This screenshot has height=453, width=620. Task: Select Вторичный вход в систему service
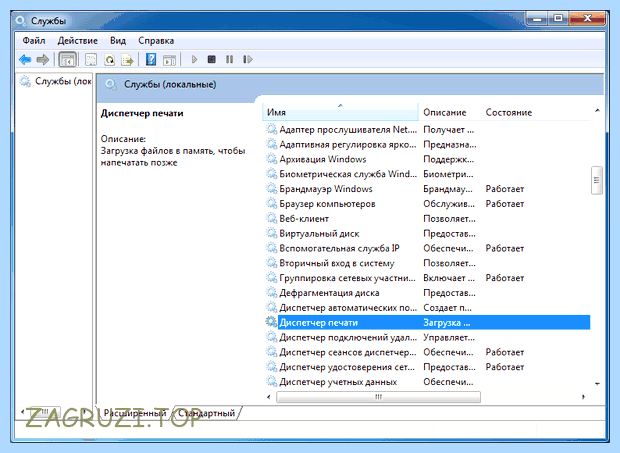point(337,263)
